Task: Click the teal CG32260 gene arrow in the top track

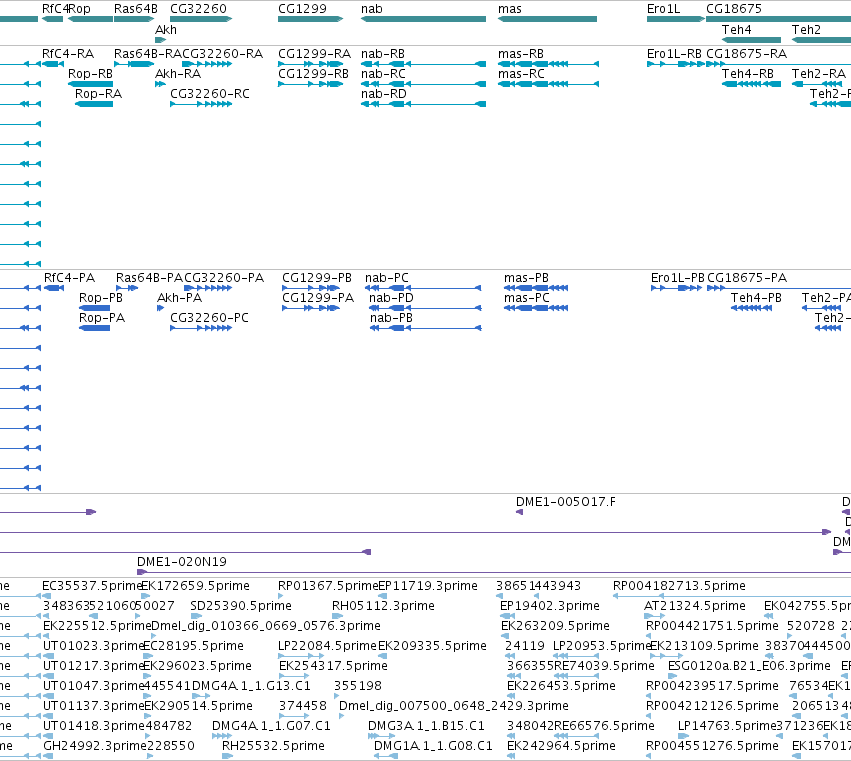Action: click(201, 19)
